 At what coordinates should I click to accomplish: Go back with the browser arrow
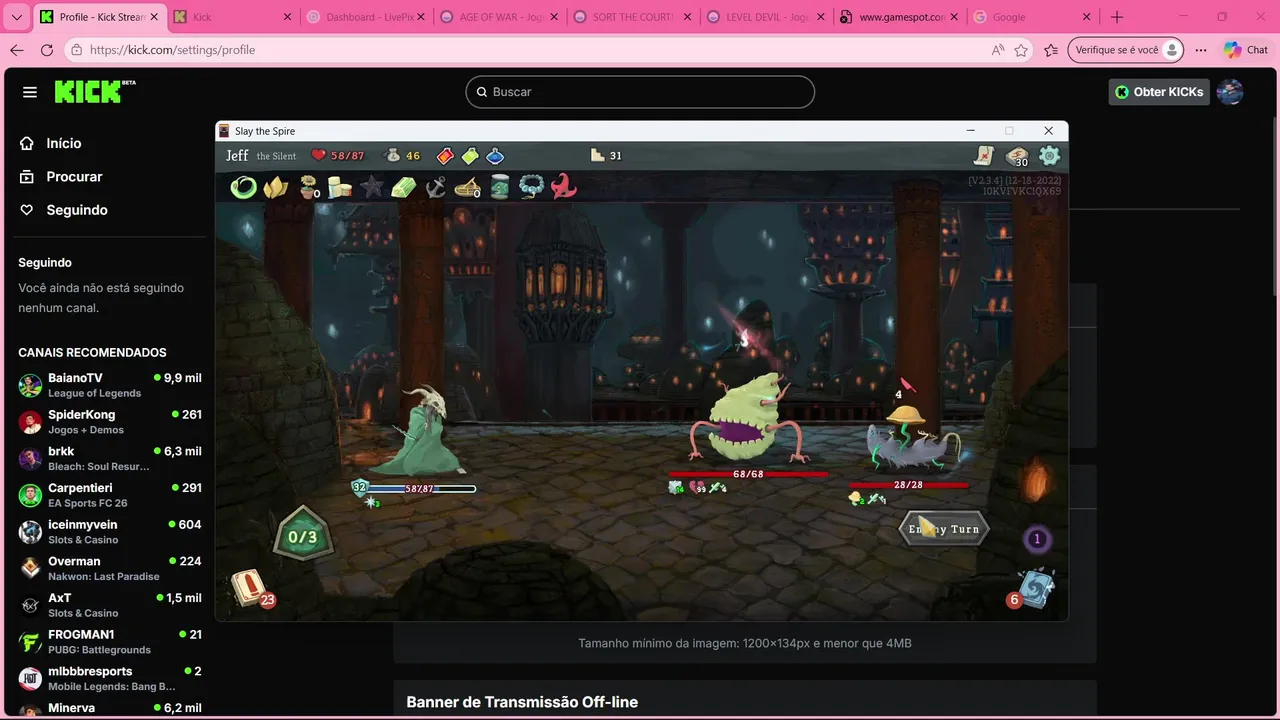16,50
